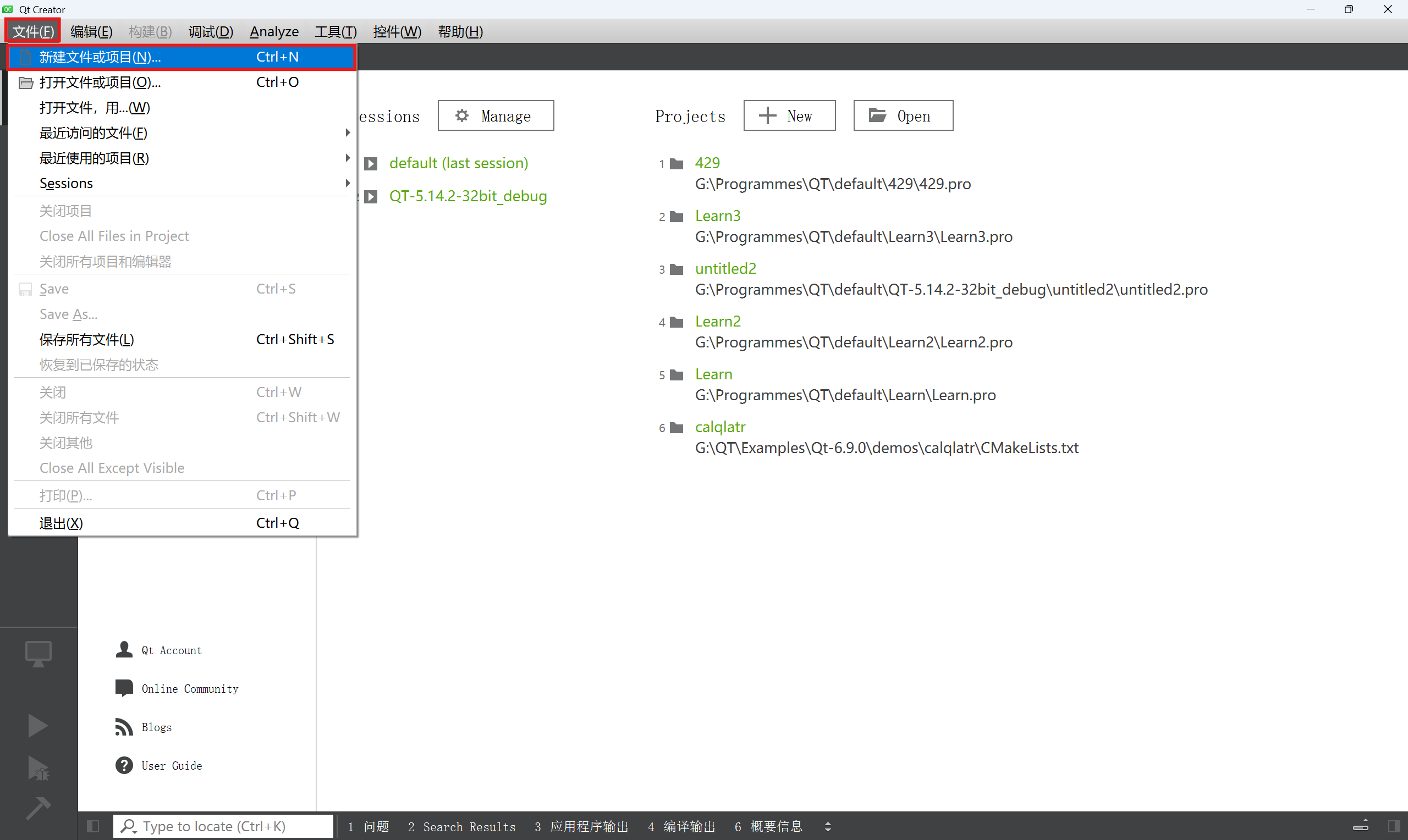This screenshot has width=1408, height=840.
Task: Choose 退出(X) to quit Qt Creator
Action: coord(182,522)
